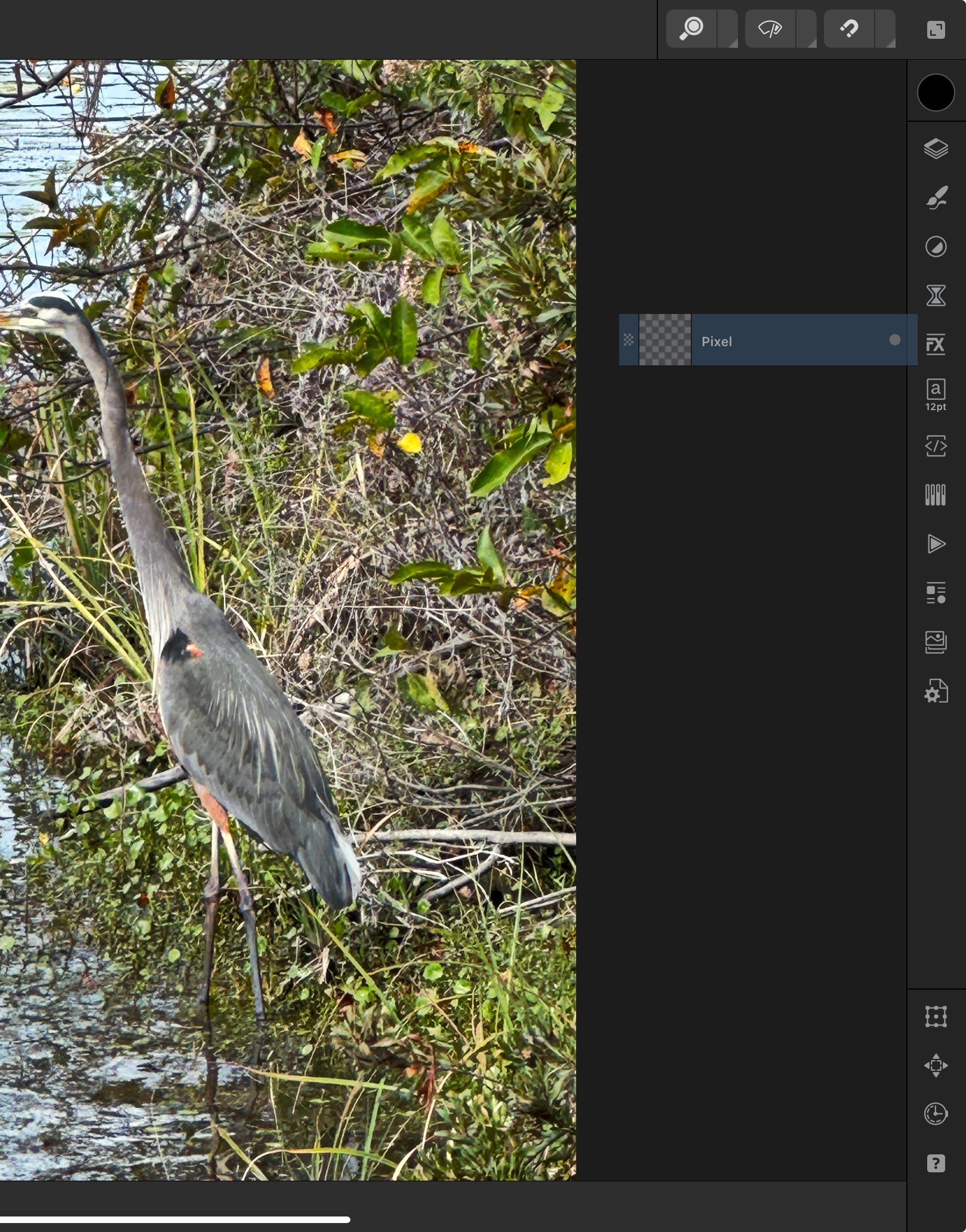Open the History clock studio

coord(936,1114)
